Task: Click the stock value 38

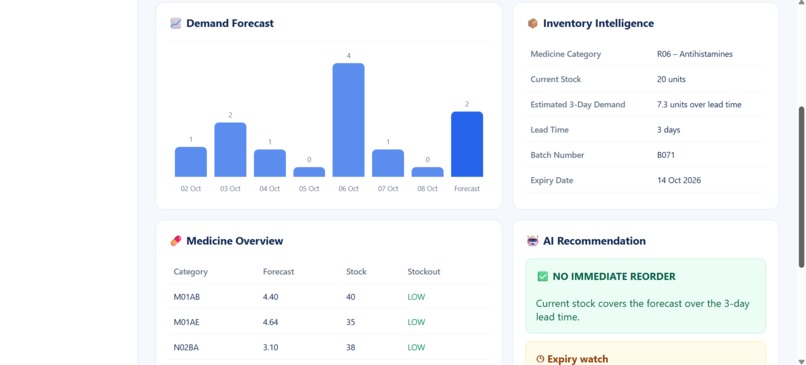Action: [351, 348]
